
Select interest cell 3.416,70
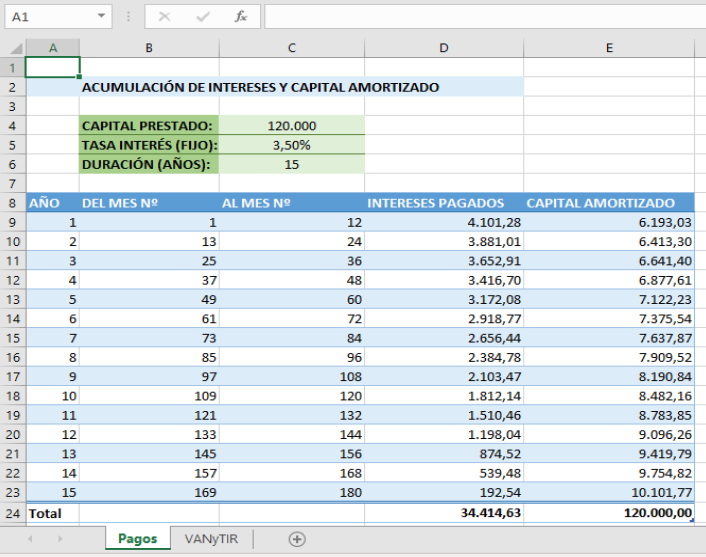click(444, 281)
